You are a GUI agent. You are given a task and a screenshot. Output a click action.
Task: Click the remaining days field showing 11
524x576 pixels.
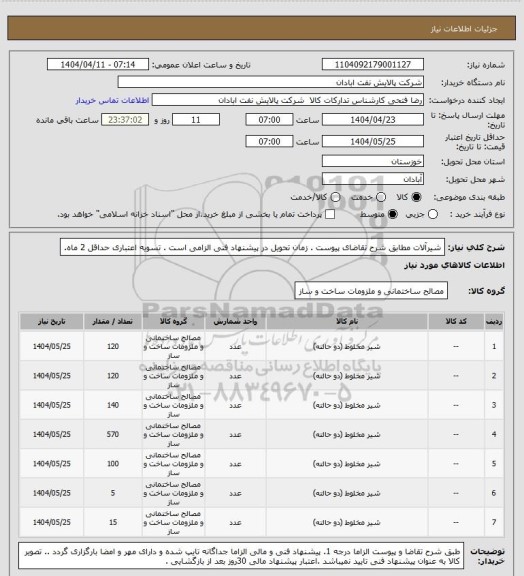196,120
